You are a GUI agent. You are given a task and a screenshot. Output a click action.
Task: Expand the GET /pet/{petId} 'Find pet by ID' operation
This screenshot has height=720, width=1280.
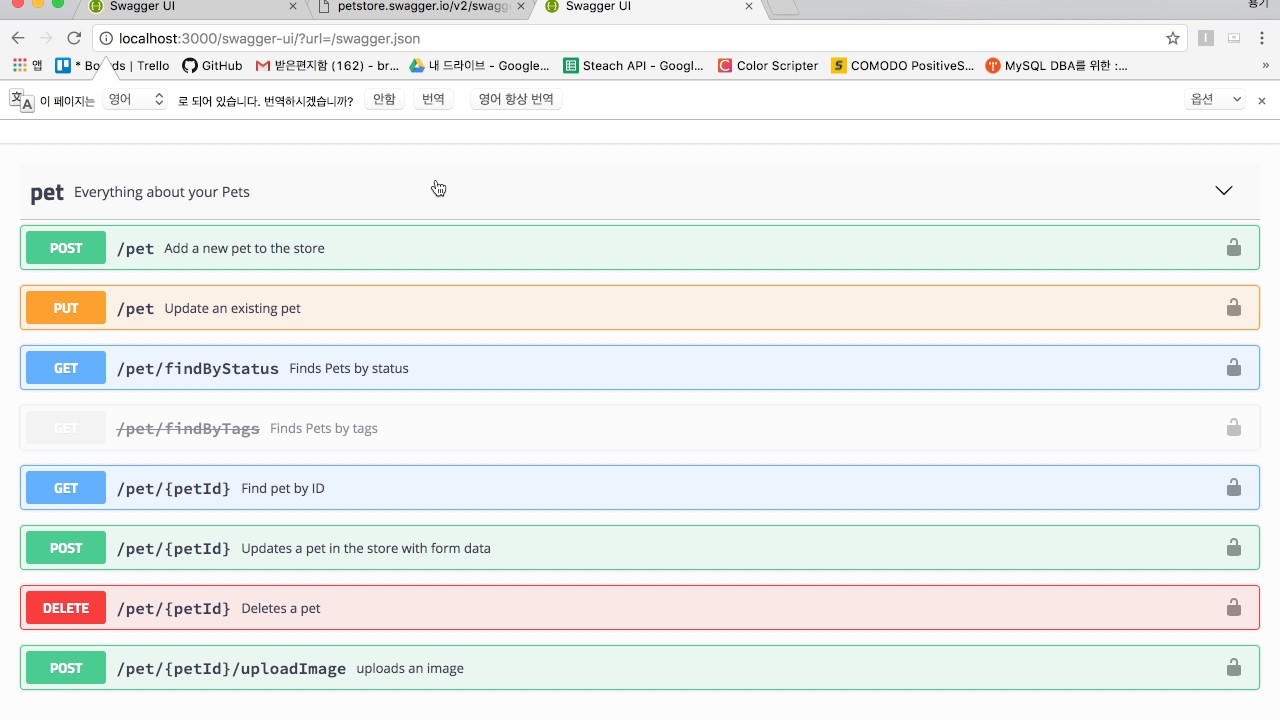(640, 487)
